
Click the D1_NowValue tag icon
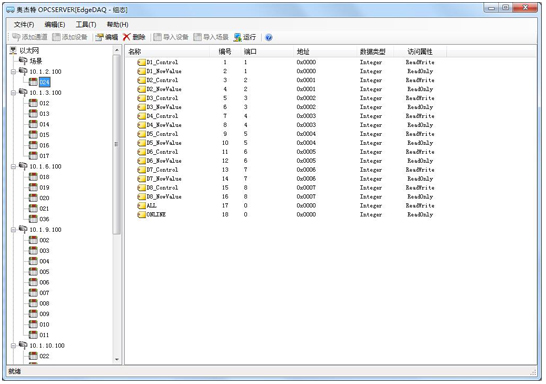(141, 71)
